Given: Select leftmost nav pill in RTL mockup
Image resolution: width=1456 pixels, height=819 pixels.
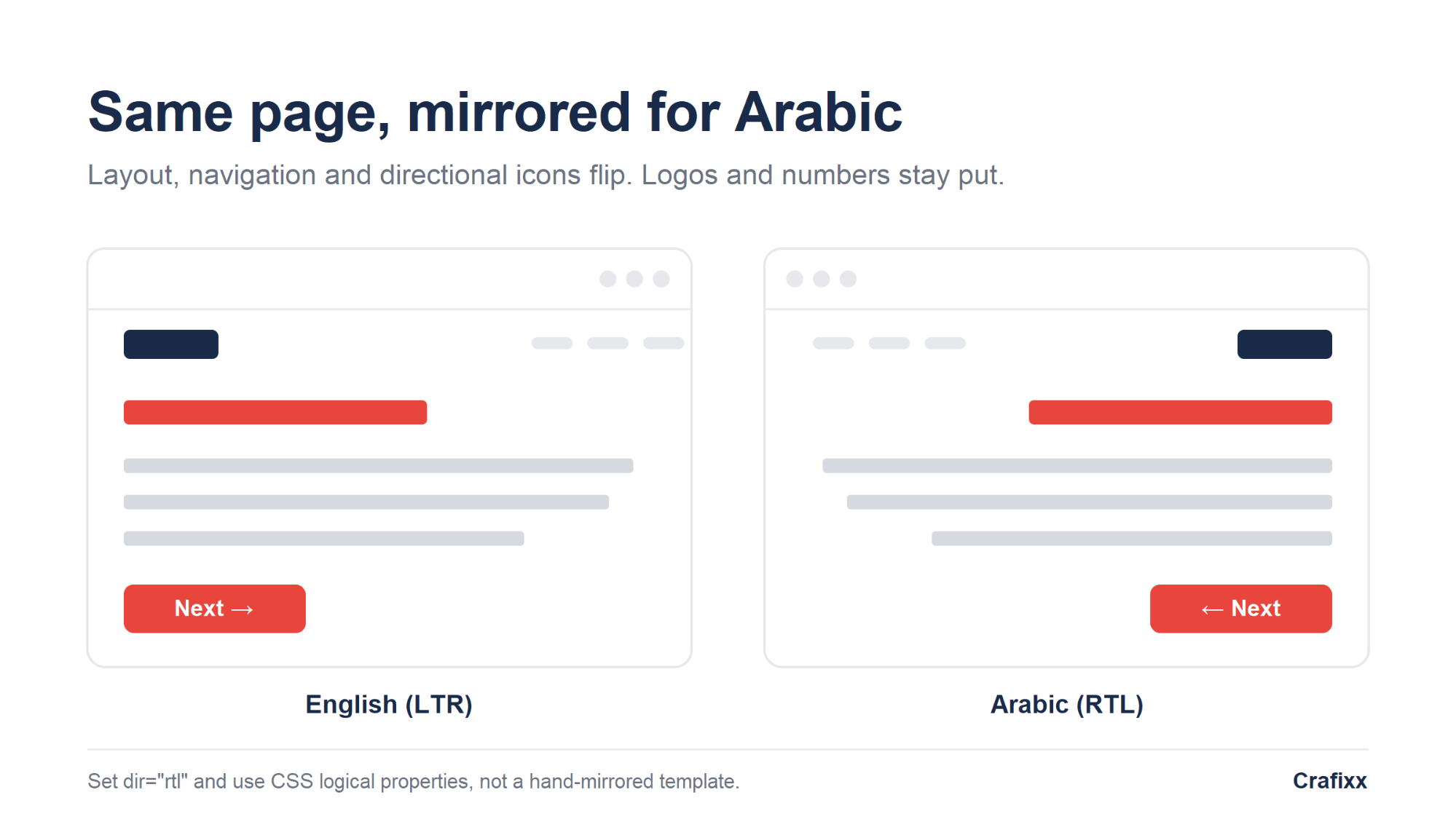Looking at the screenshot, I should coord(833,343).
